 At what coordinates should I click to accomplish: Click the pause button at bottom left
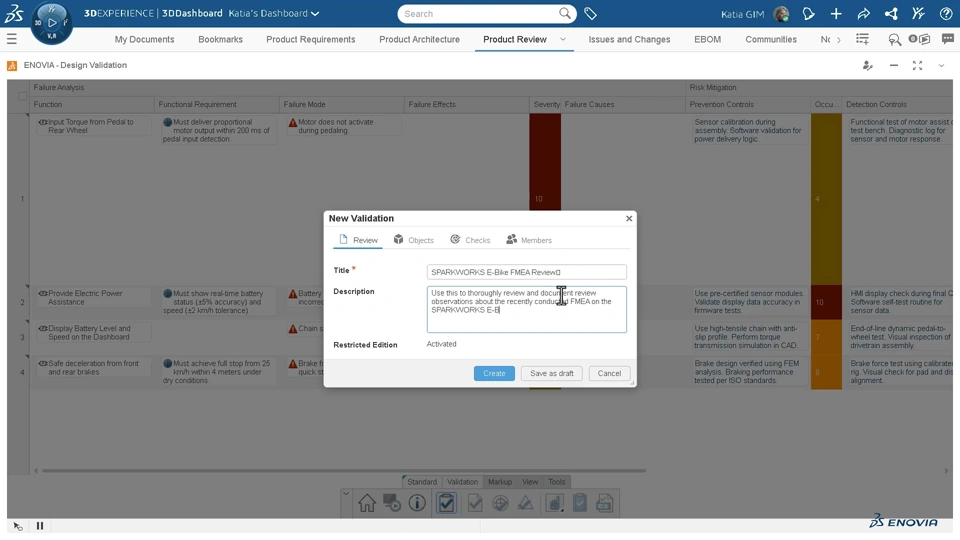point(40,525)
